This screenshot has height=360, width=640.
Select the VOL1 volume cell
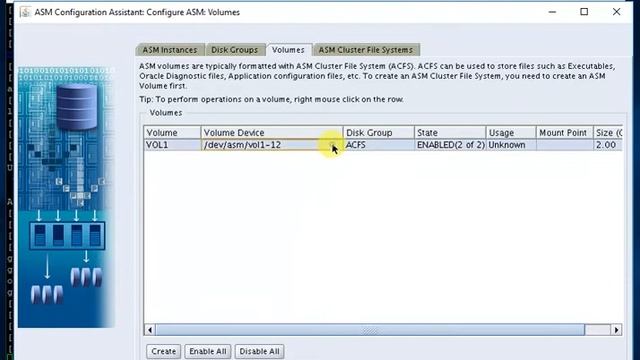(x=172, y=145)
